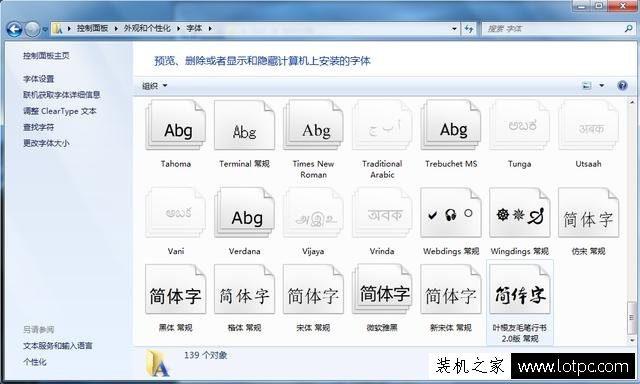Open 字体设置 link
Screen dimensions: 640x384
click(x=38, y=79)
